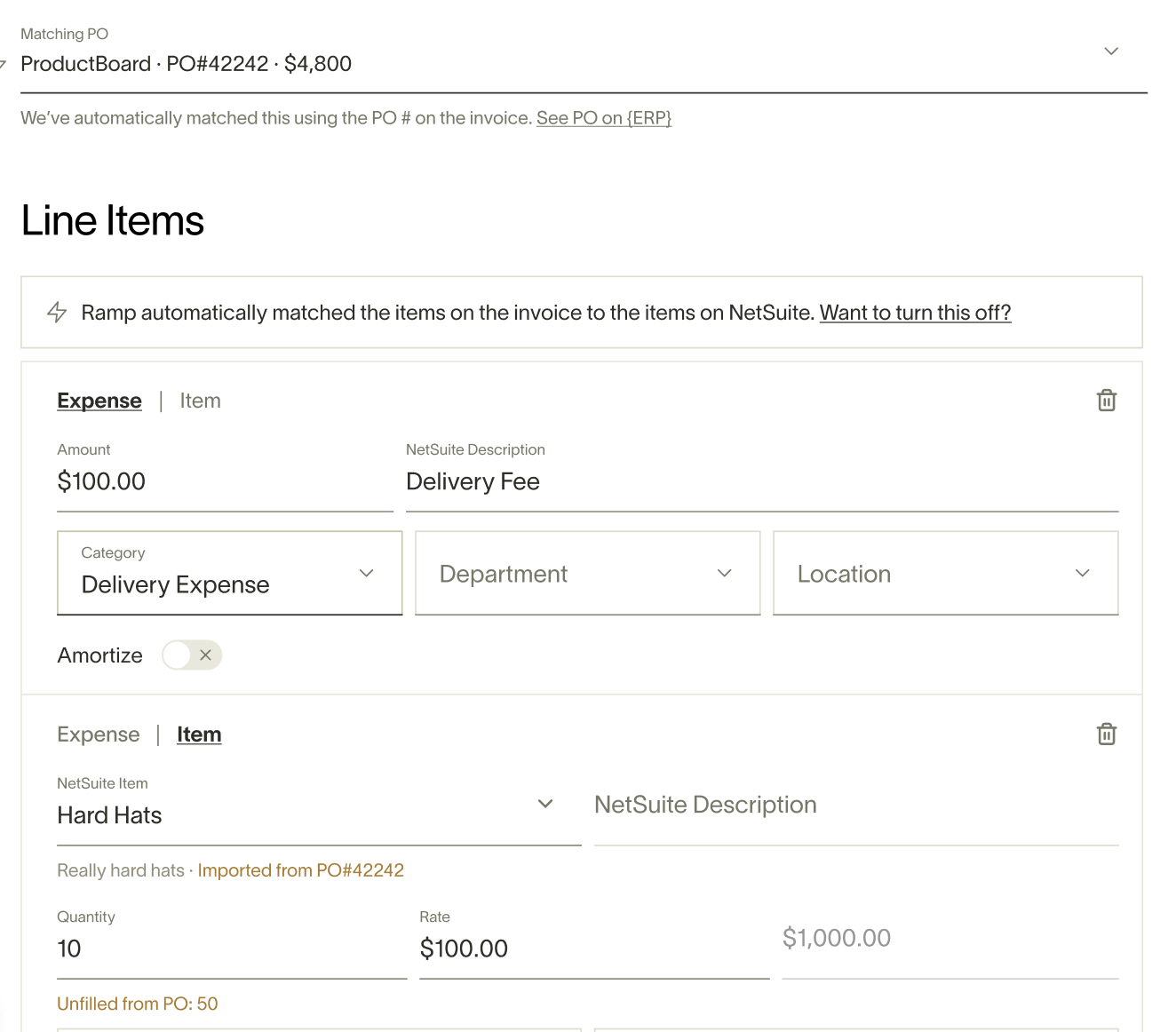Click Want to turn this off link
Screen dimensions: 1176x1032
[x=915, y=313]
